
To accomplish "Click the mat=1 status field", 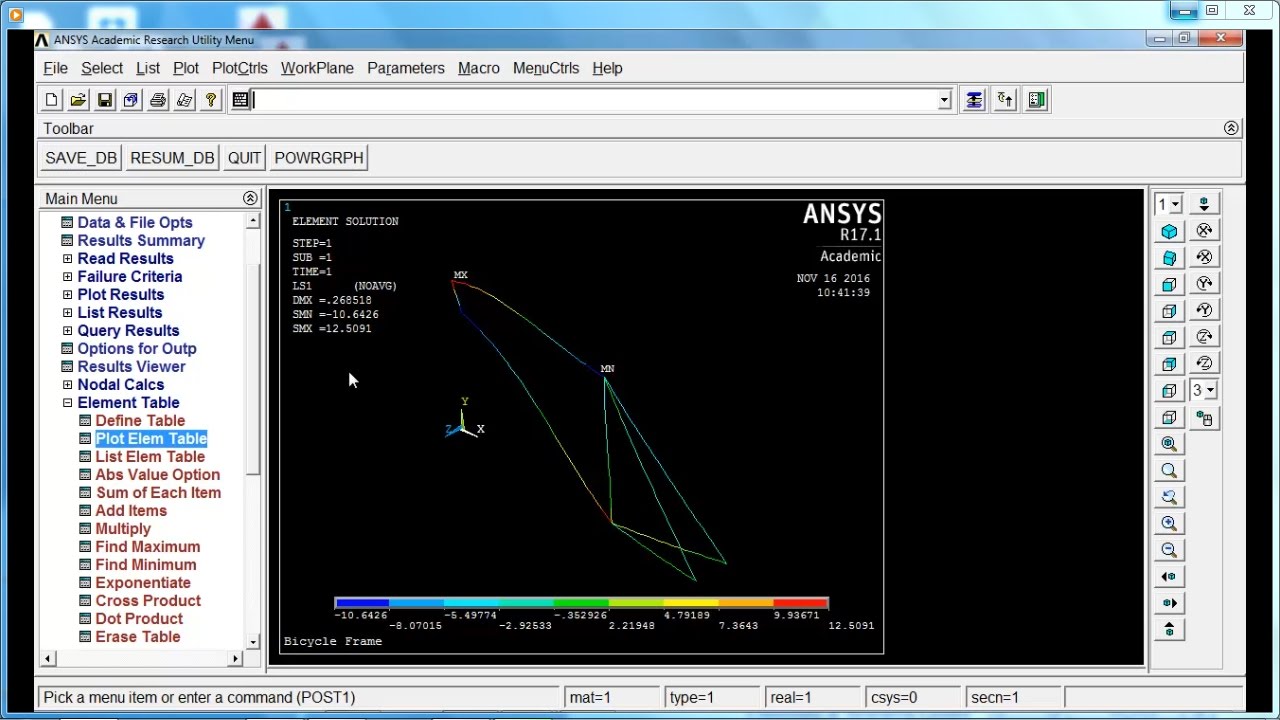I will 610,697.
